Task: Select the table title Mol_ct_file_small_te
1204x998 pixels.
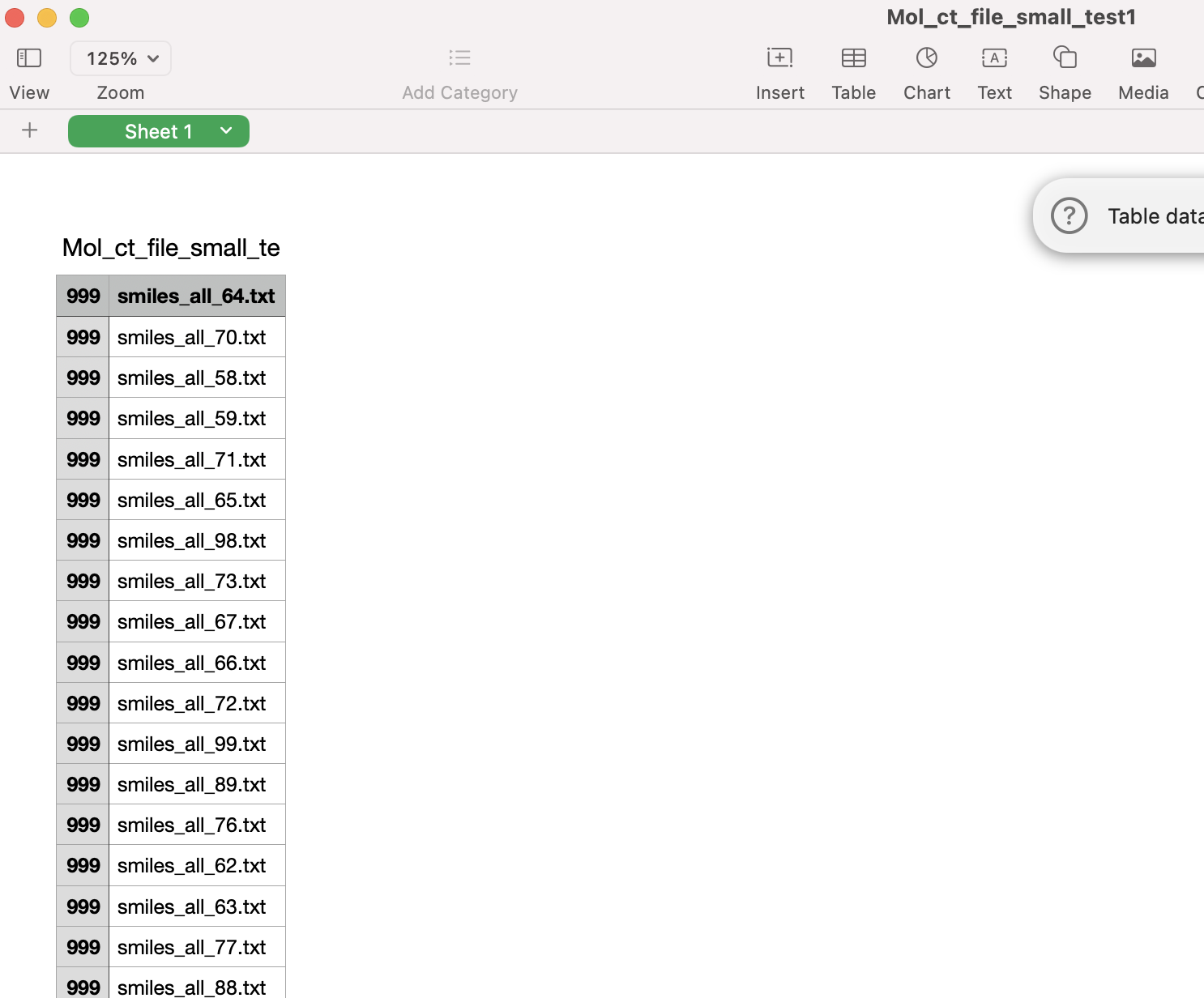Action: (170, 248)
